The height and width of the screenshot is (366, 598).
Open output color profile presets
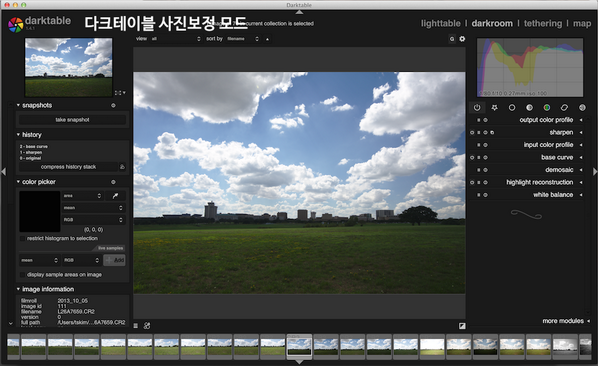[479, 120]
